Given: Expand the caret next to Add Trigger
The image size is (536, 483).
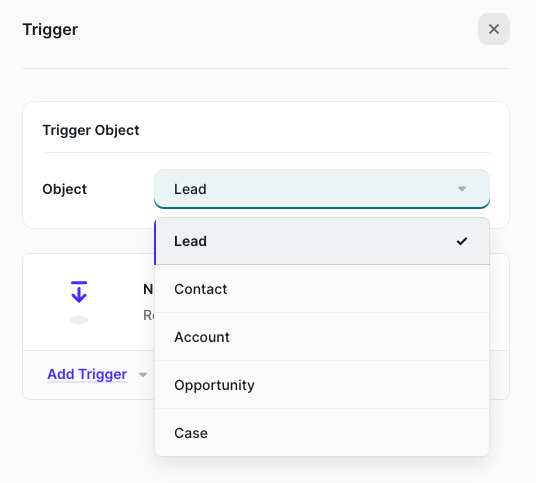Looking at the screenshot, I should (x=143, y=375).
